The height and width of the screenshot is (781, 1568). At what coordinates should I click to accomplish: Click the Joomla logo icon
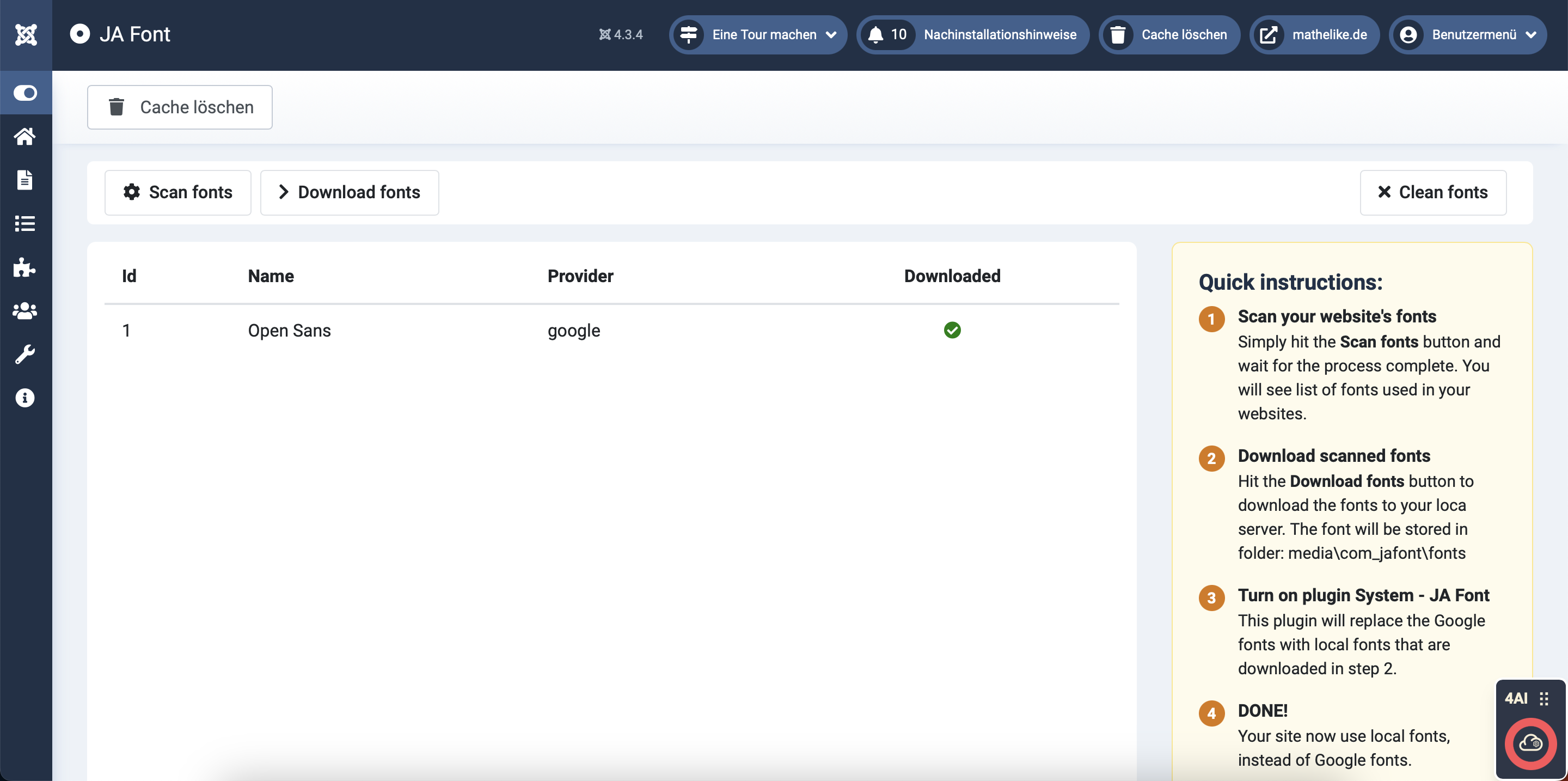click(26, 35)
